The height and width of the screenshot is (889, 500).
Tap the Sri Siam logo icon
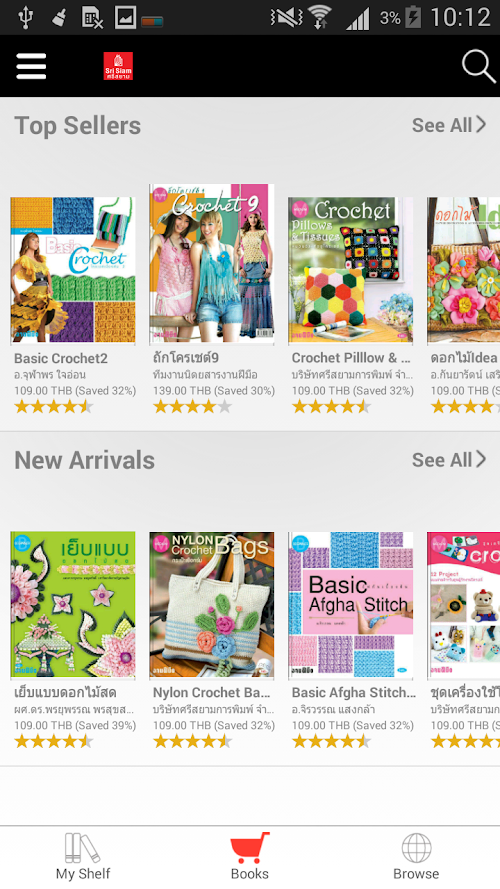point(118,66)
